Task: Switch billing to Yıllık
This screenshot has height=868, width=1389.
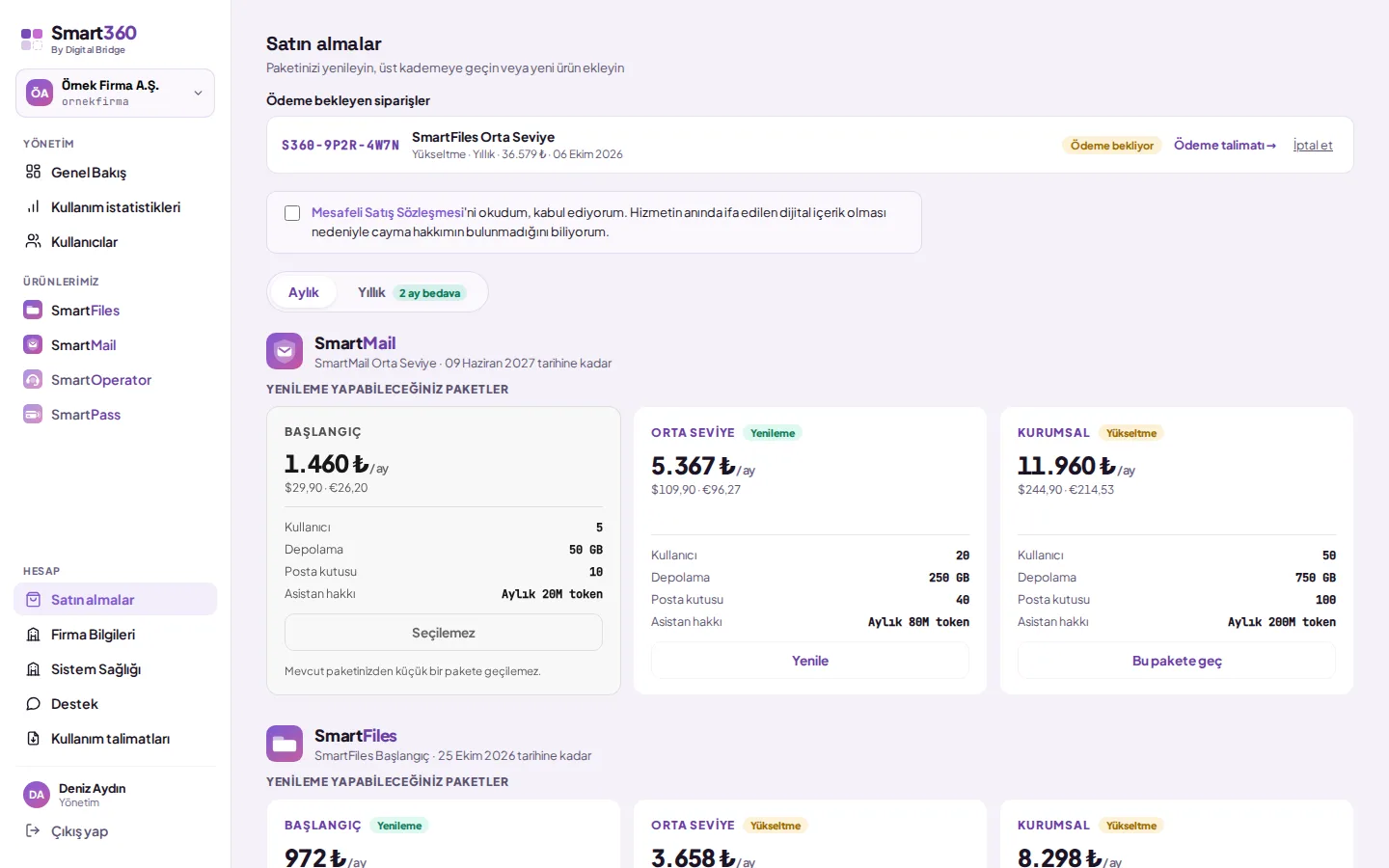Action: (412, 292)
